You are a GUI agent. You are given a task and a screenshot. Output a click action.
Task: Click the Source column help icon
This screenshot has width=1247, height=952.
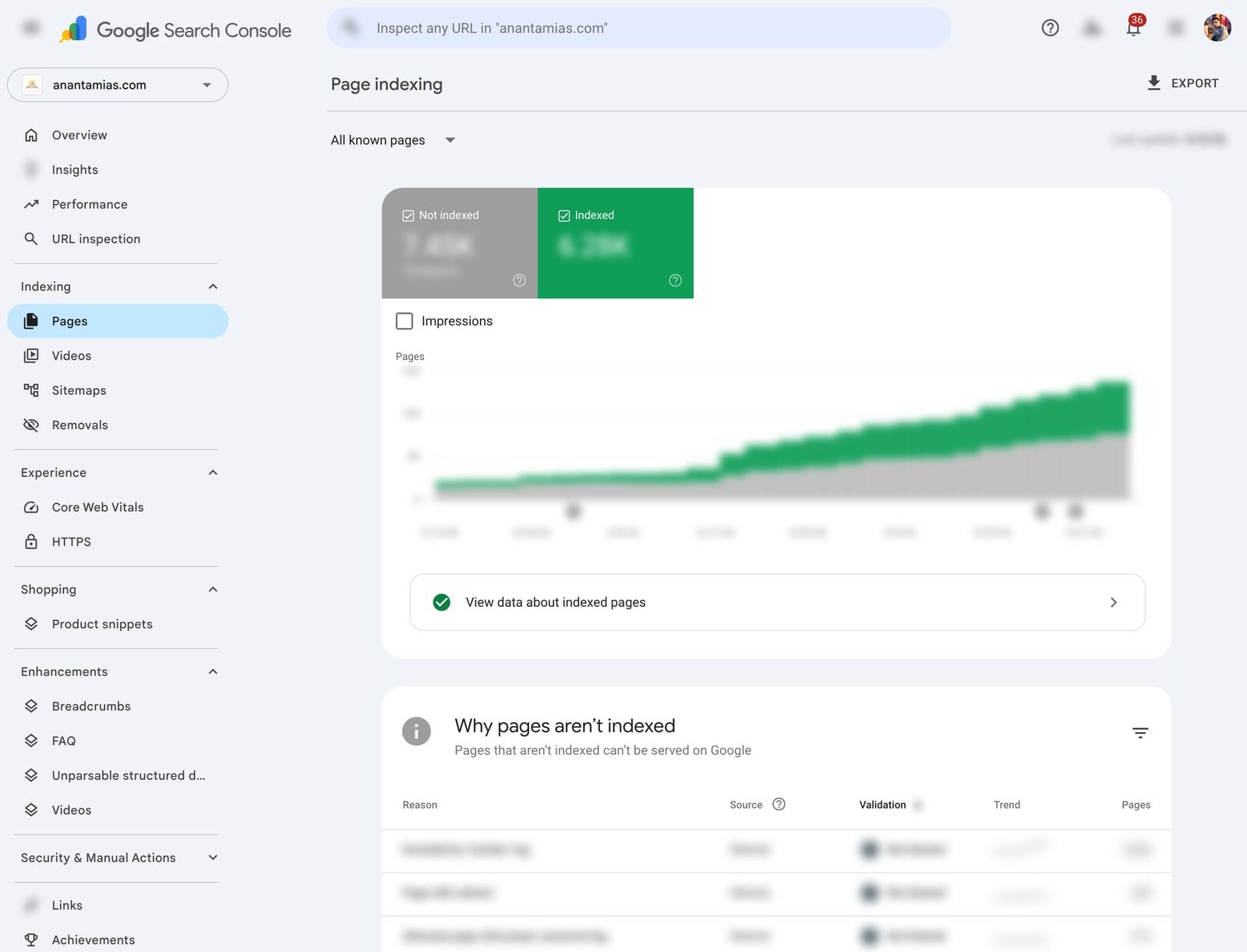779,804
